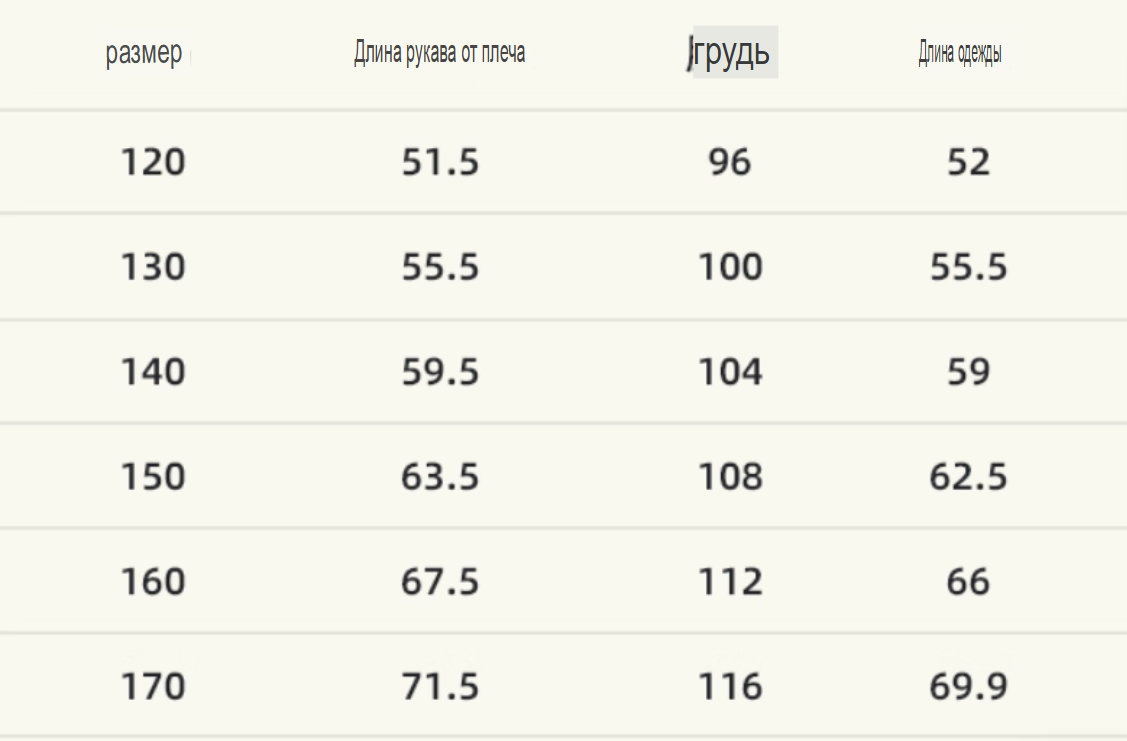
Task: Click the size 120 cell
Action: [x=153, y=162]
